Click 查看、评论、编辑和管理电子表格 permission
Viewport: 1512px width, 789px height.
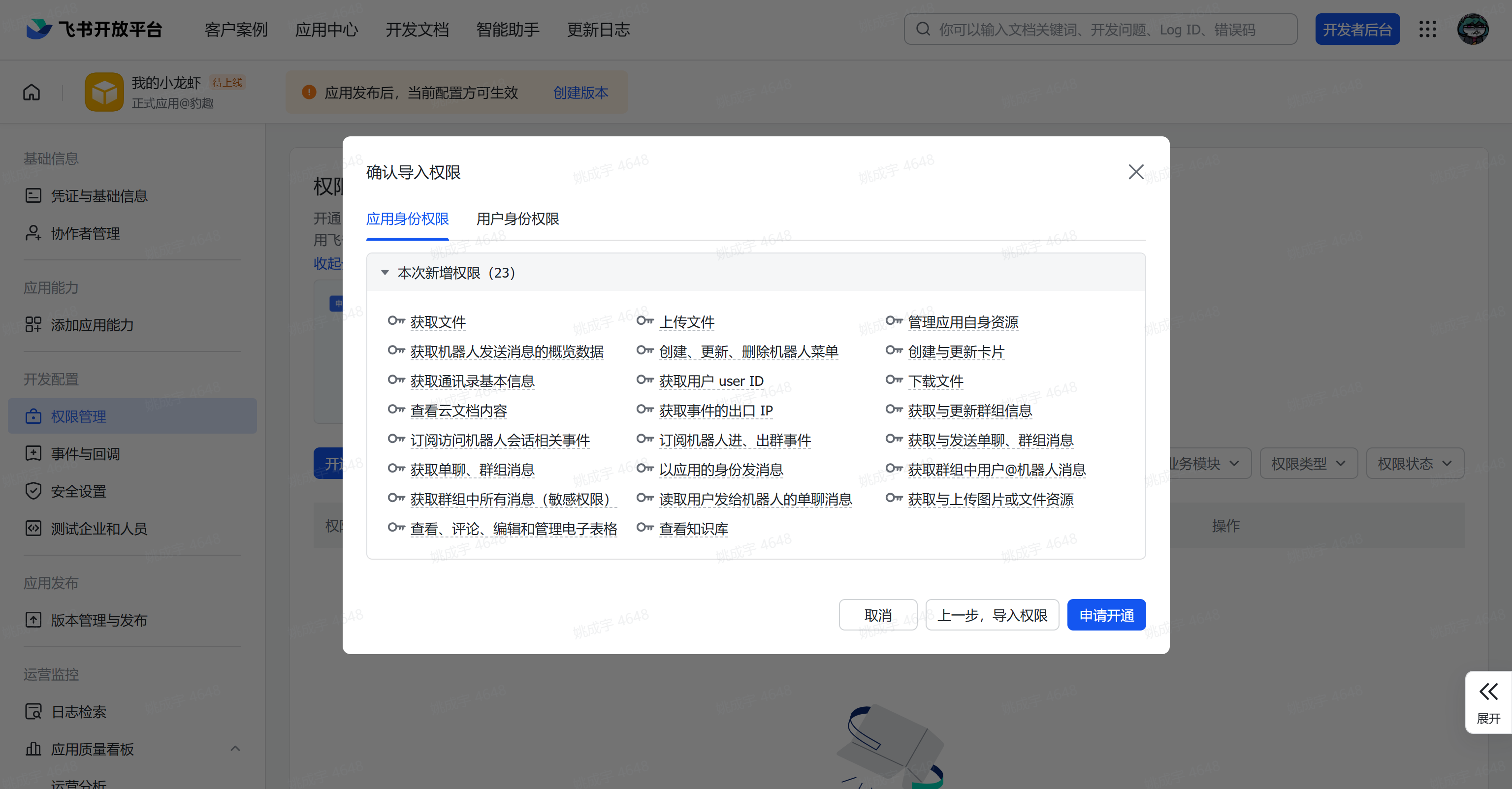tap(514, 529)
